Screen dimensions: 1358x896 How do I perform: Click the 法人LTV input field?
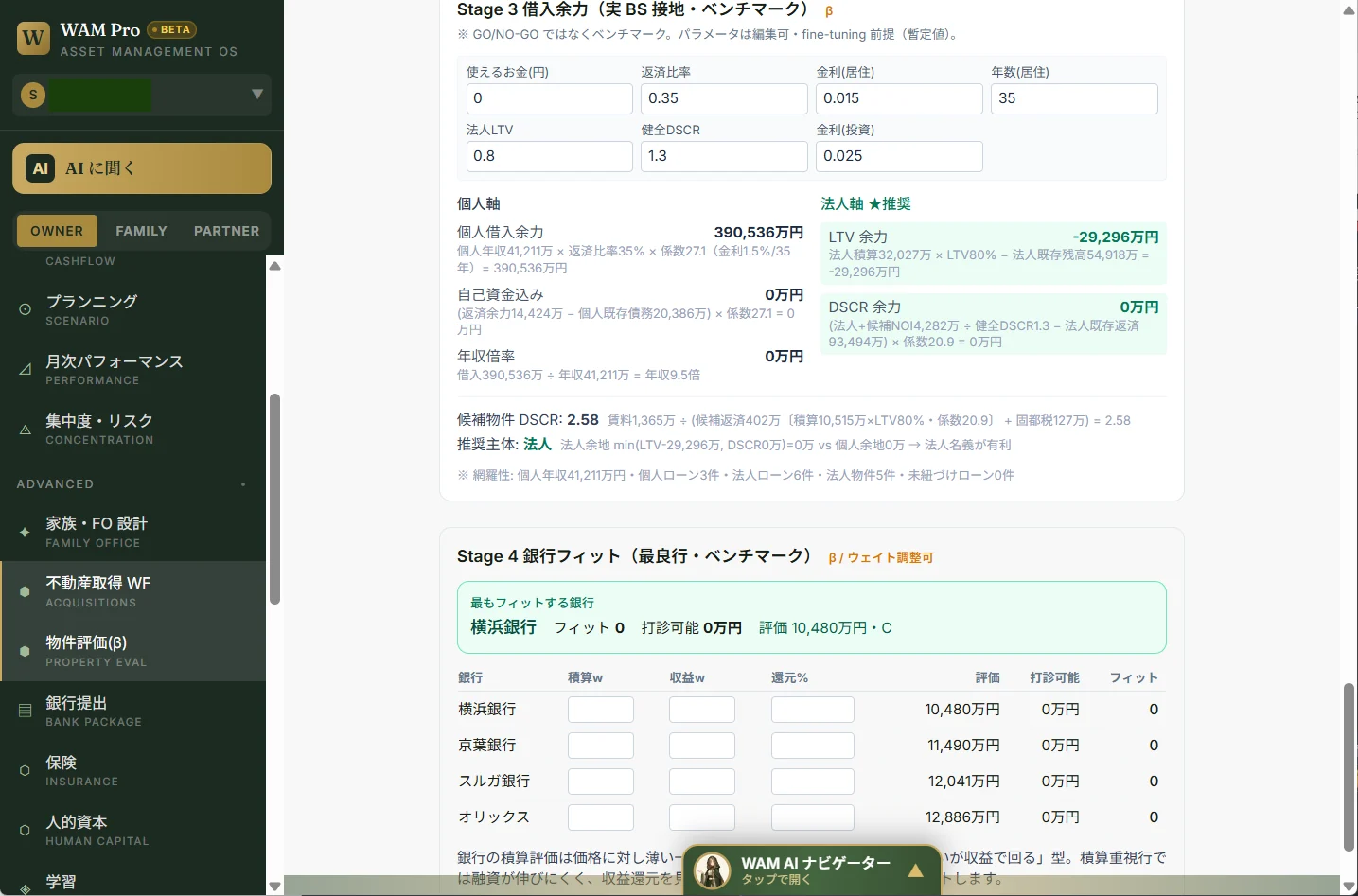click(549, 156)
